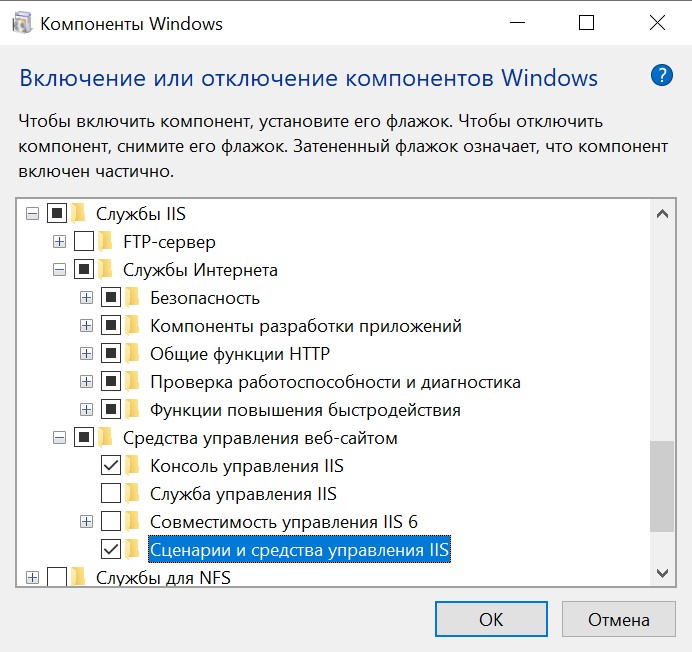Select the Безопасность label
This screenshot has width=692, height=652.
205,298
